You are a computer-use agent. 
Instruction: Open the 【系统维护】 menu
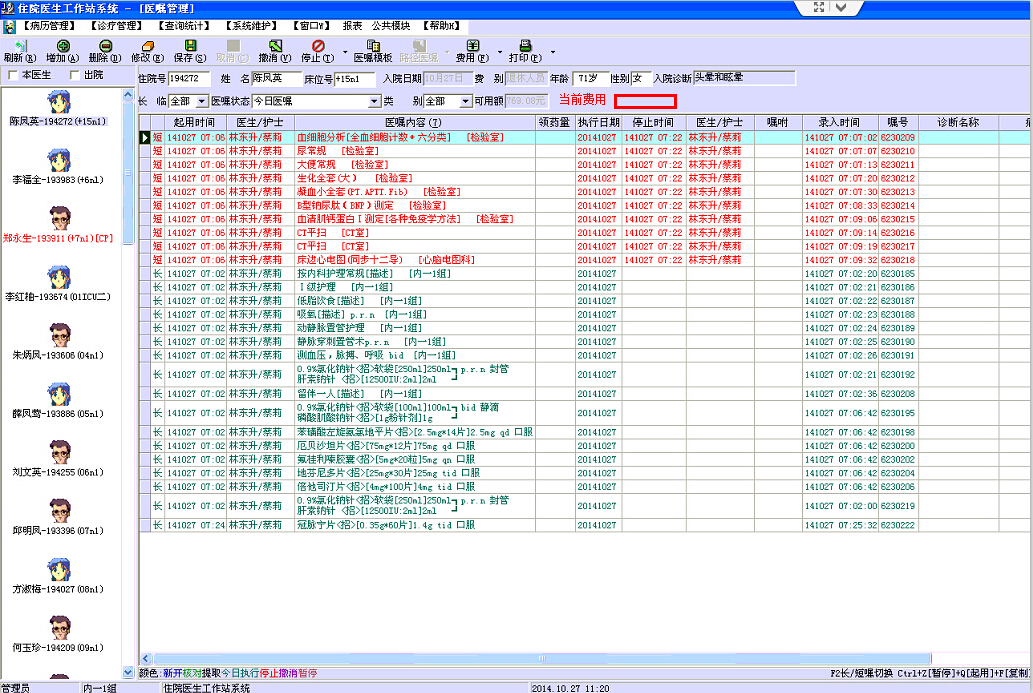pyautogui.click(x=251, y=26)
